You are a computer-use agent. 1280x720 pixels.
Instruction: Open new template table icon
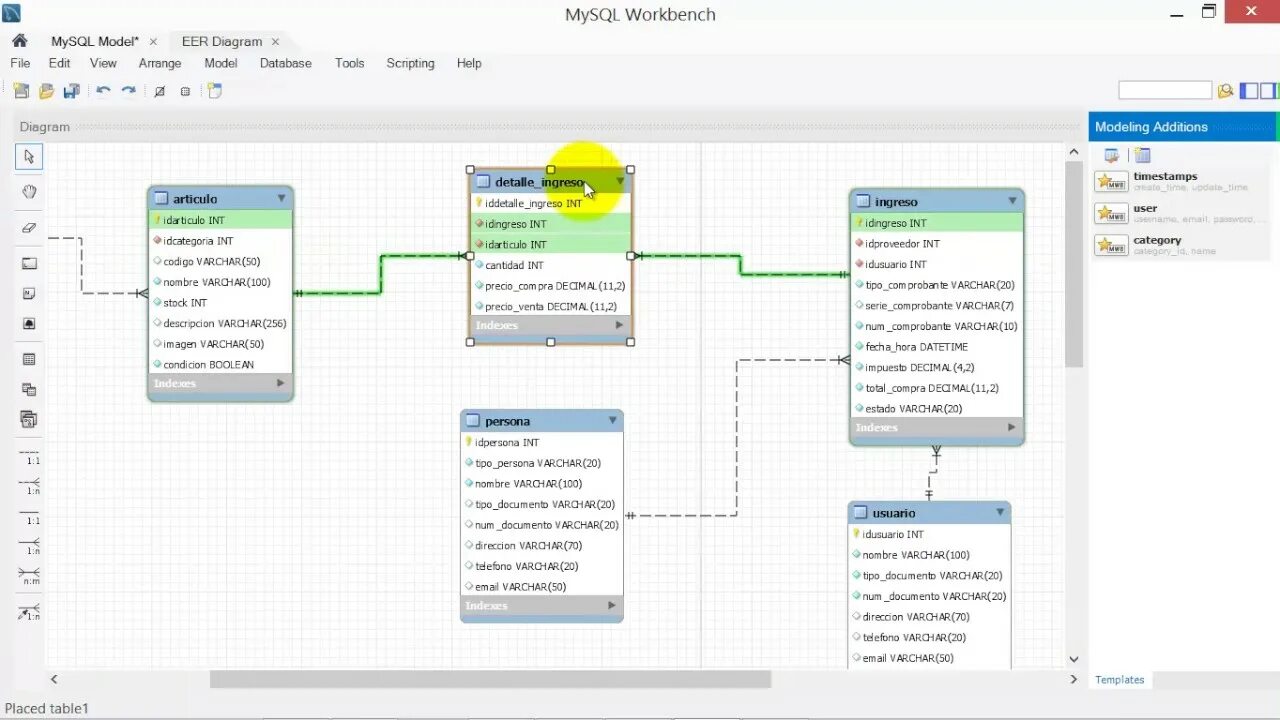coord(1143,155)
